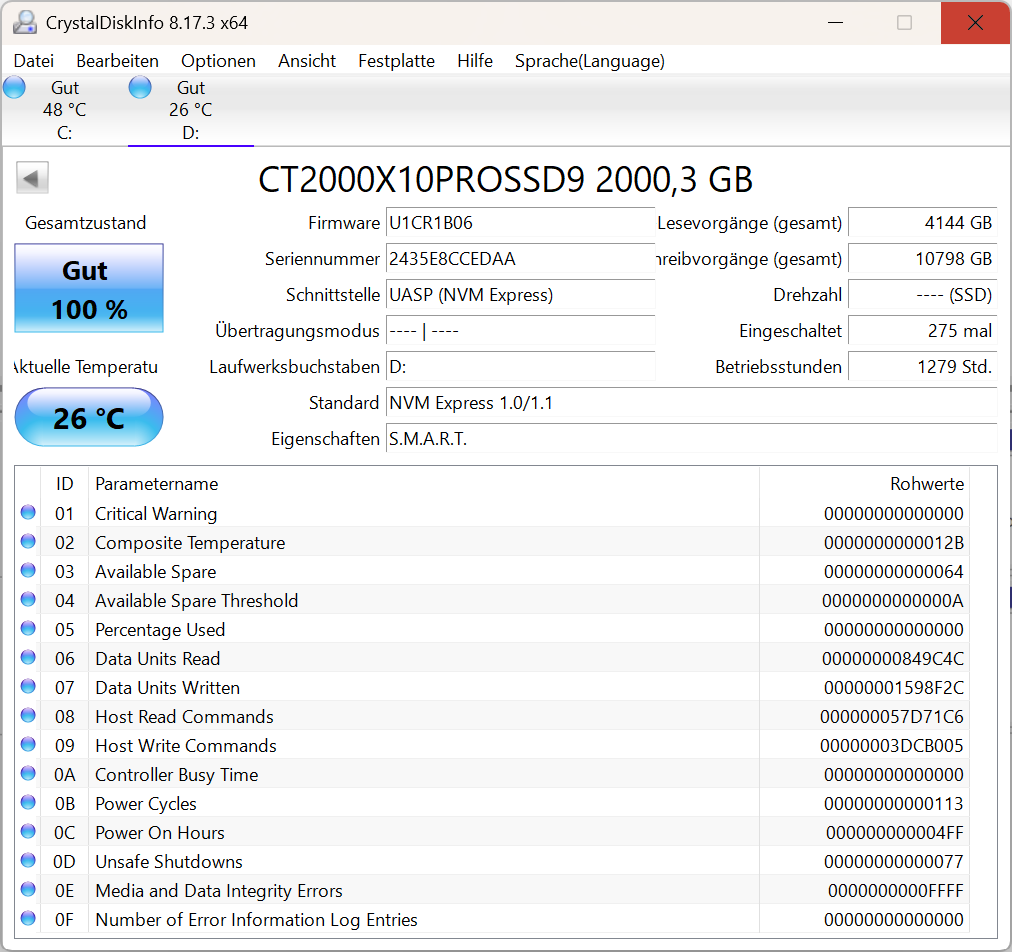Click the previous disk arrow button
Screen dimensions: 1012x952
[32, 177]
